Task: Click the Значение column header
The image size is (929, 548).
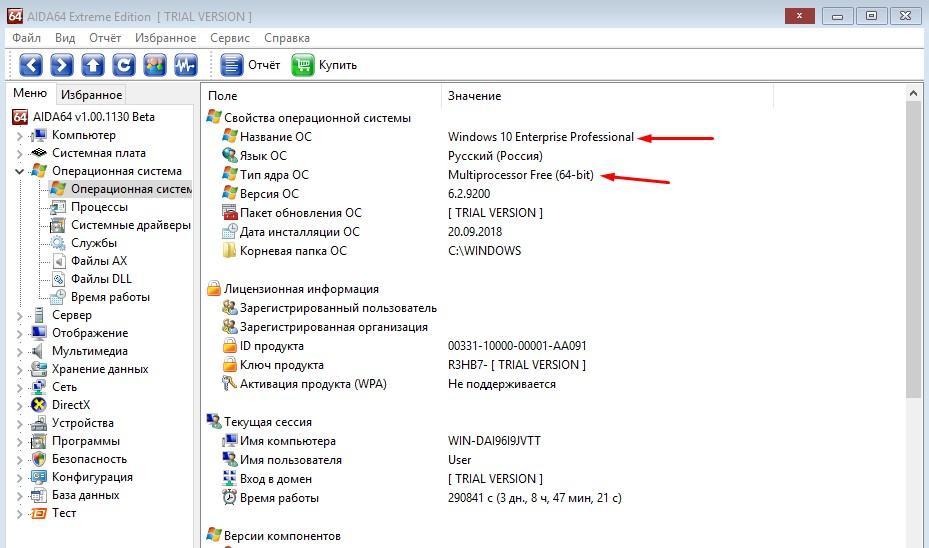Action: point(607,96)
